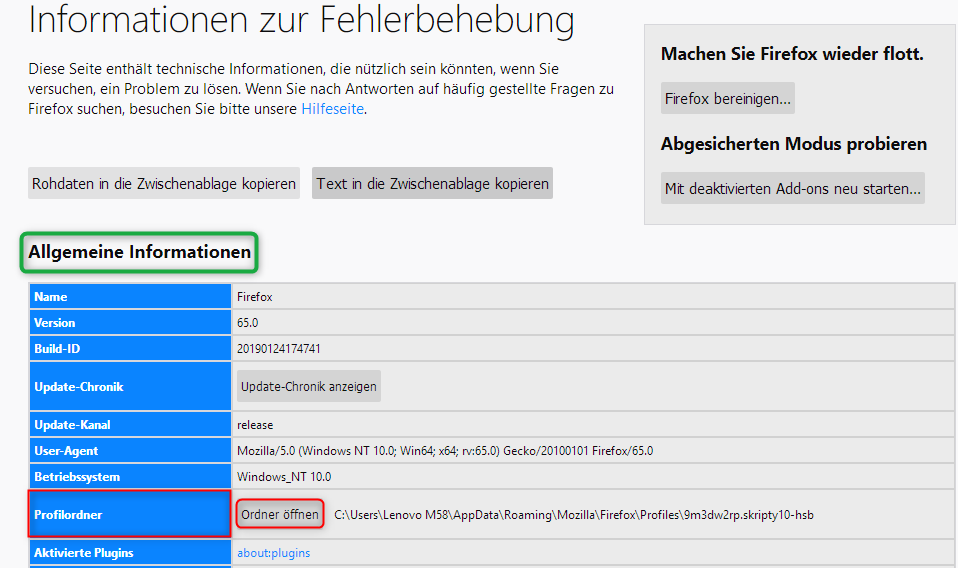Click the Build-ID row header
Image resolution: width=958 pixels, height=568 pixels.
pos(130,348)
